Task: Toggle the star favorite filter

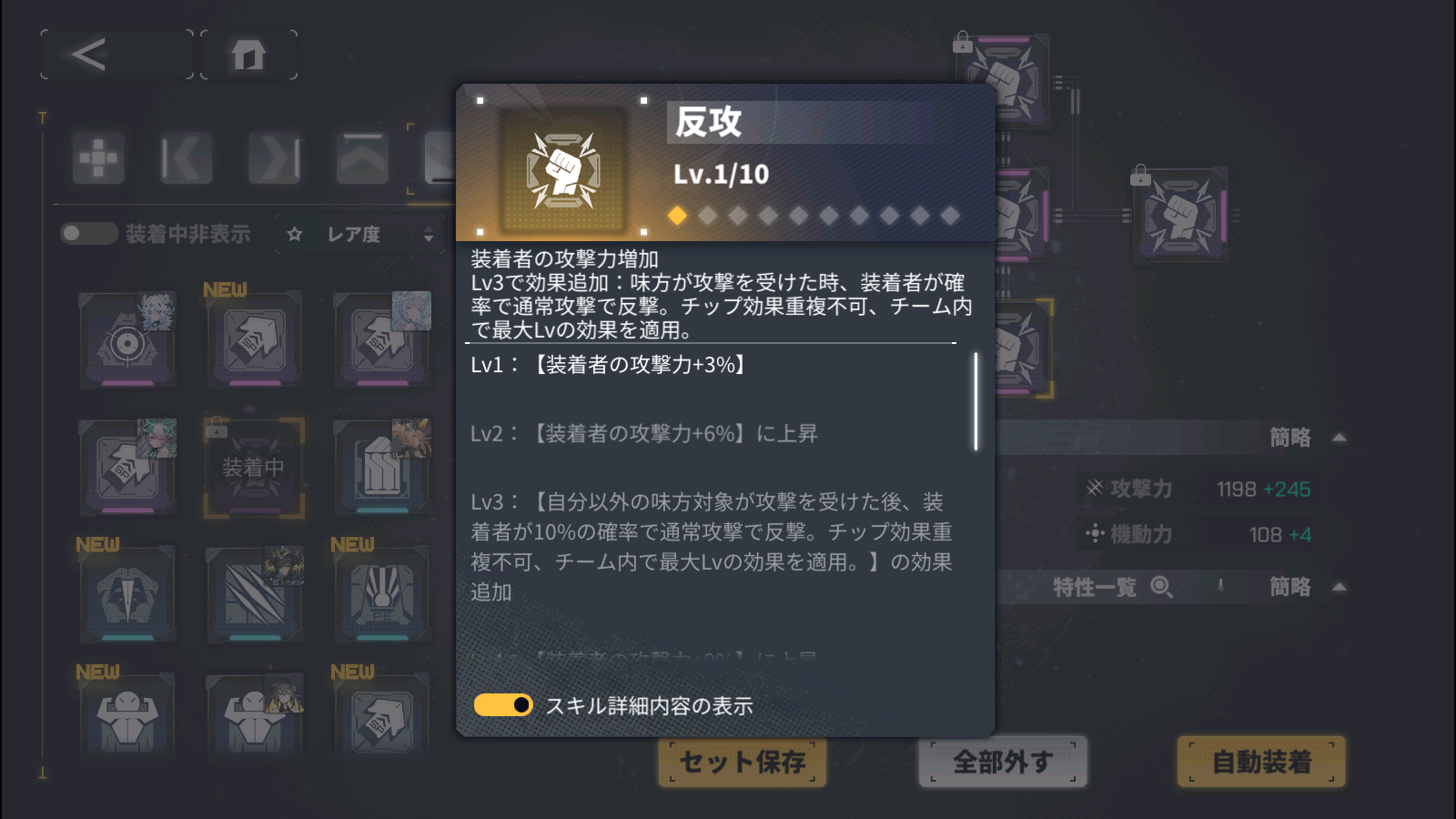Action: point(294,235)
